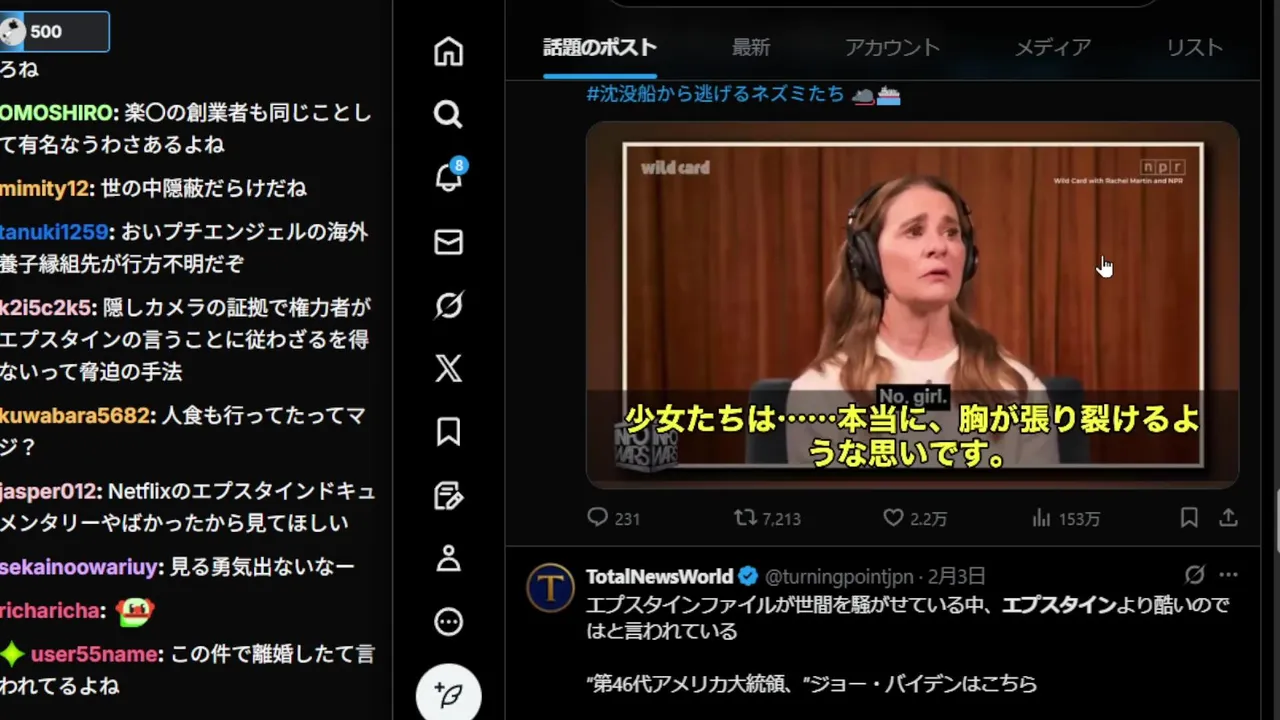Screen dimensions: 1280x720
Task: Click the round Post compose button
Action: (x=448, y=694)
